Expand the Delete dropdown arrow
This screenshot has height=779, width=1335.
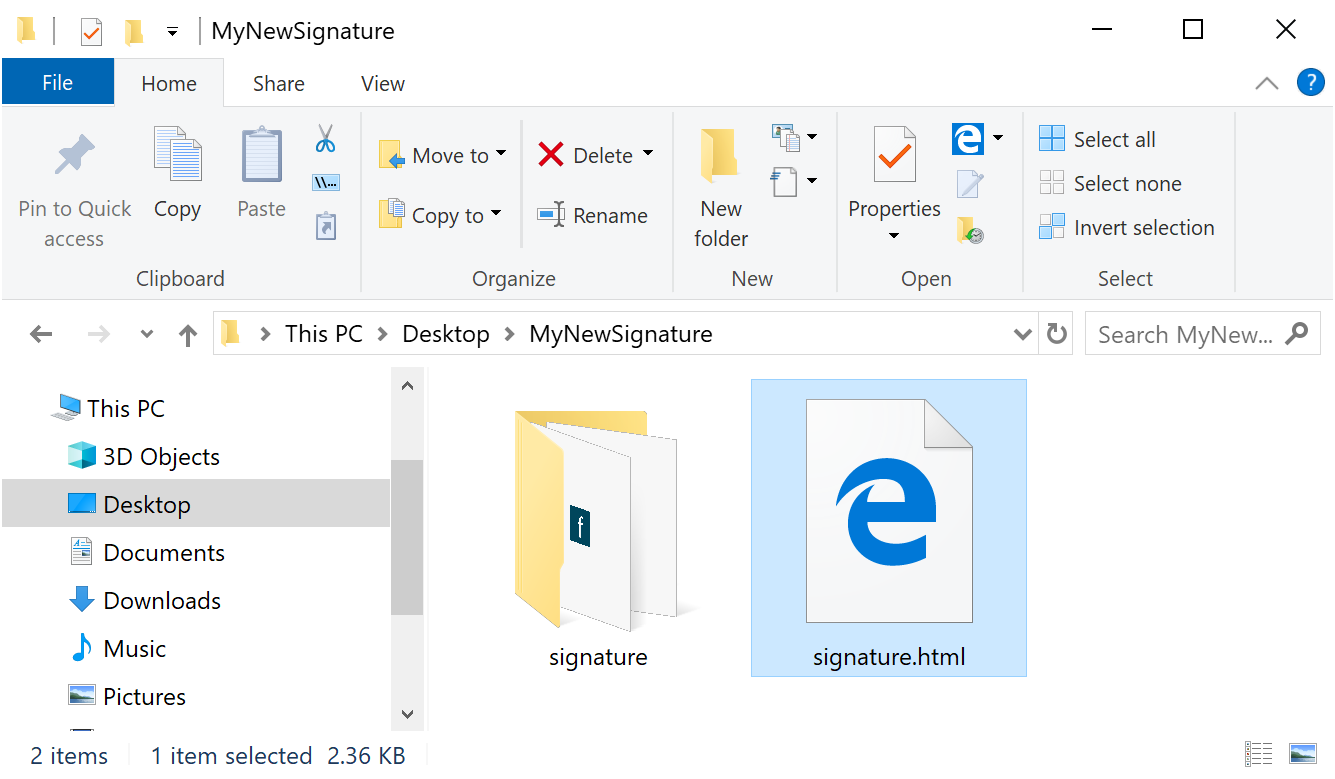[x=648, y=153]
